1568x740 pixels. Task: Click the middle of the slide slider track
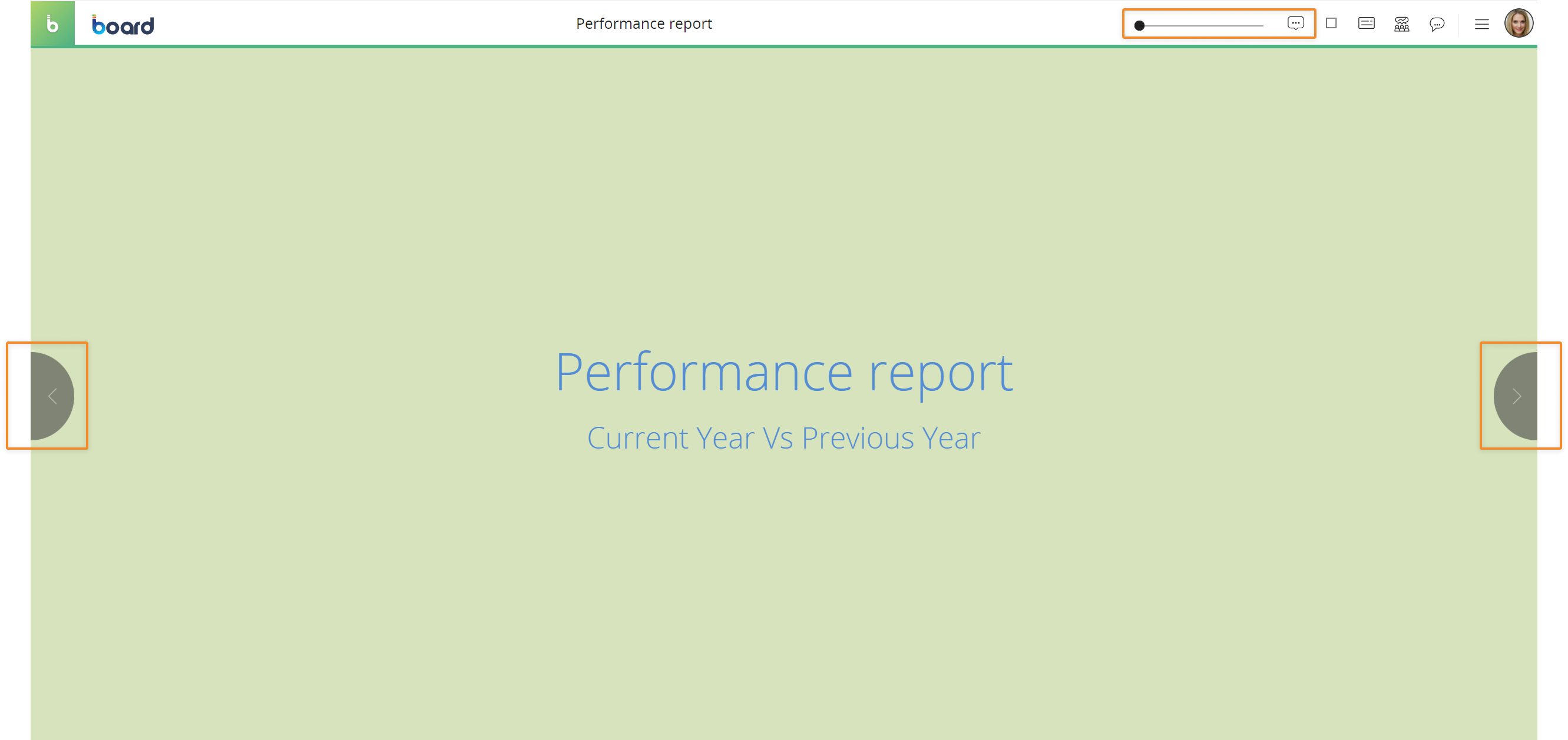point(1202,25)
